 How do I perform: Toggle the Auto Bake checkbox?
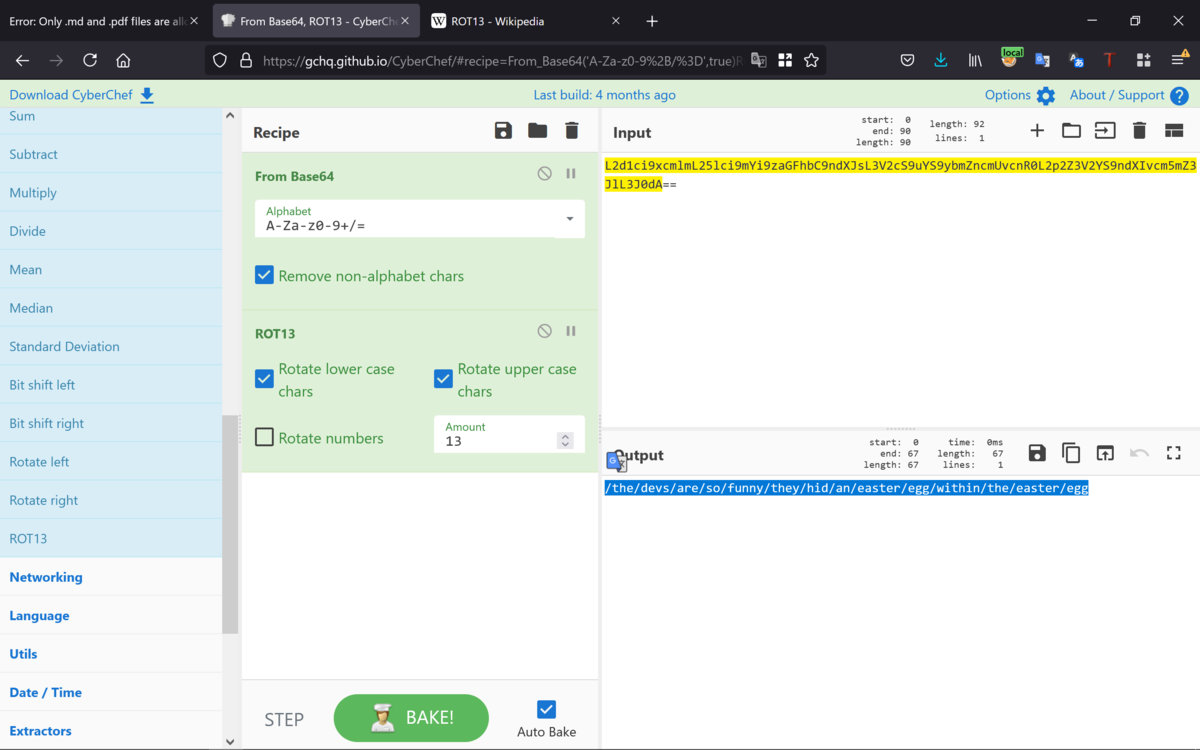coord(546,709)
